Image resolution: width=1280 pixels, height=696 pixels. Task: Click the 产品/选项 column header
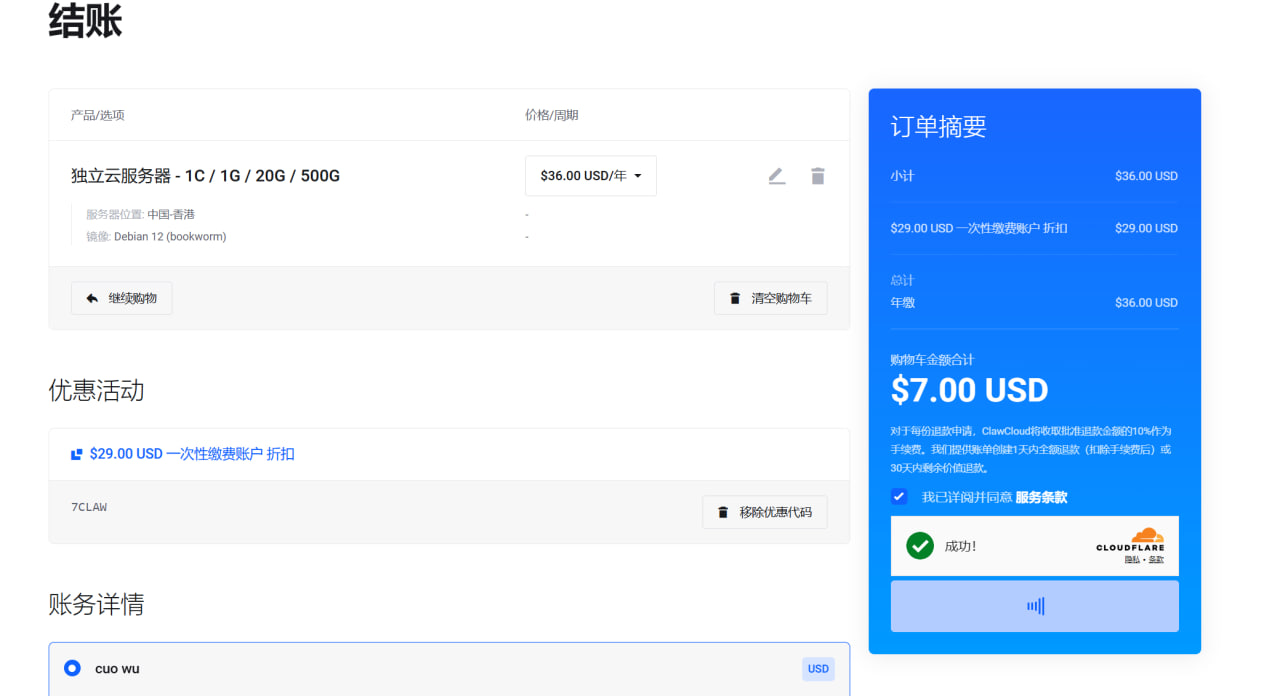(x=98, y=115)
